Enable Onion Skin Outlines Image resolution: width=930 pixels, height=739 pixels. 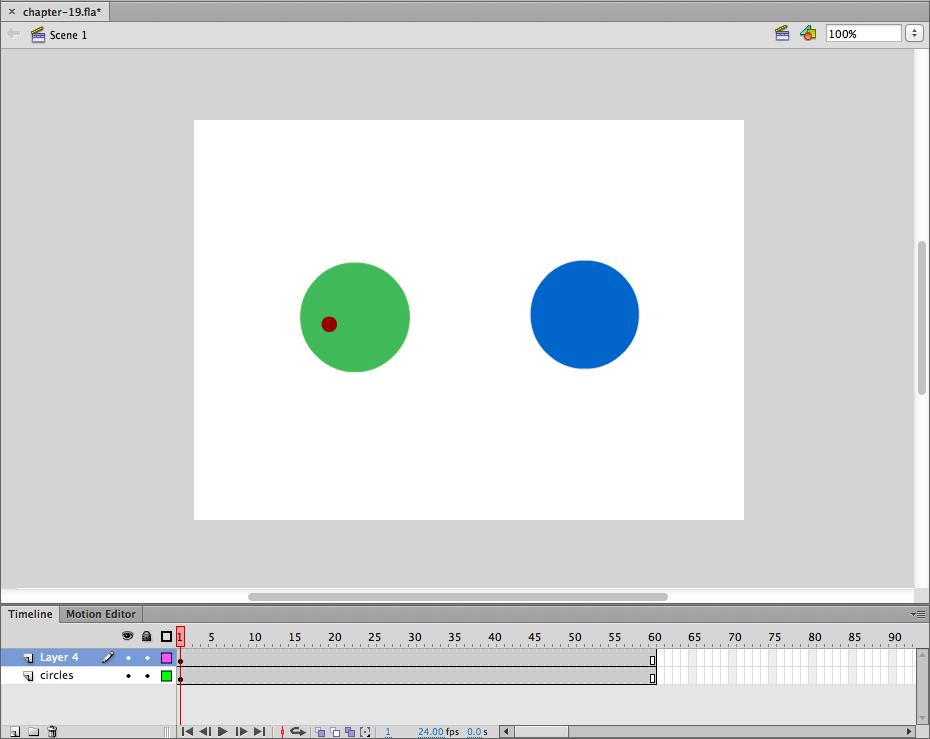click(335, 732)
